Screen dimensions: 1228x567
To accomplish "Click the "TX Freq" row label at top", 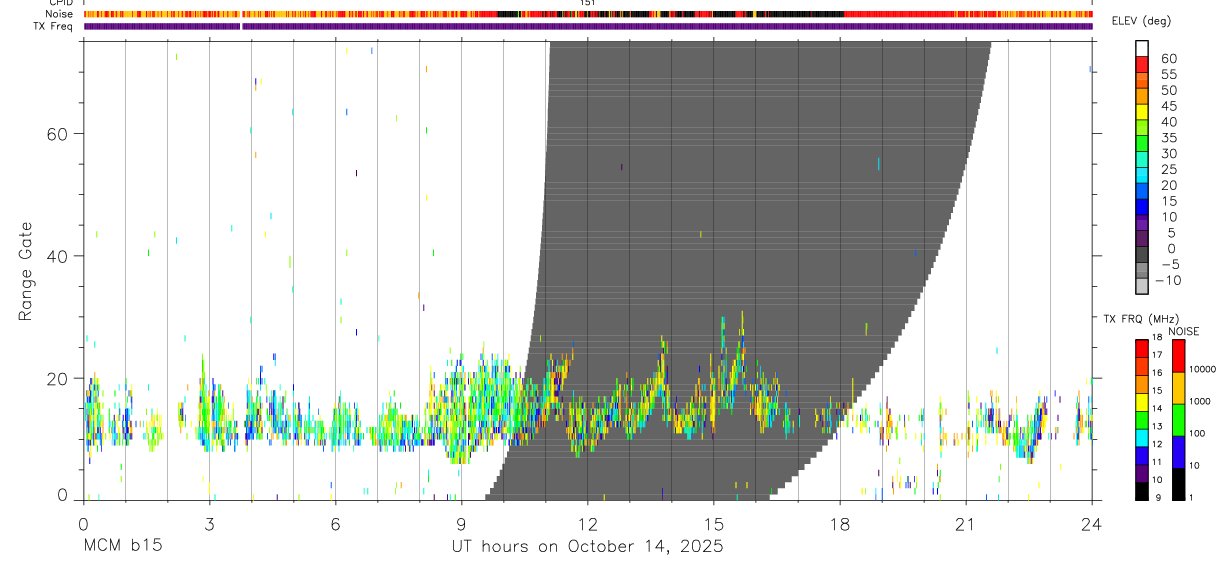I will point(54,26).
